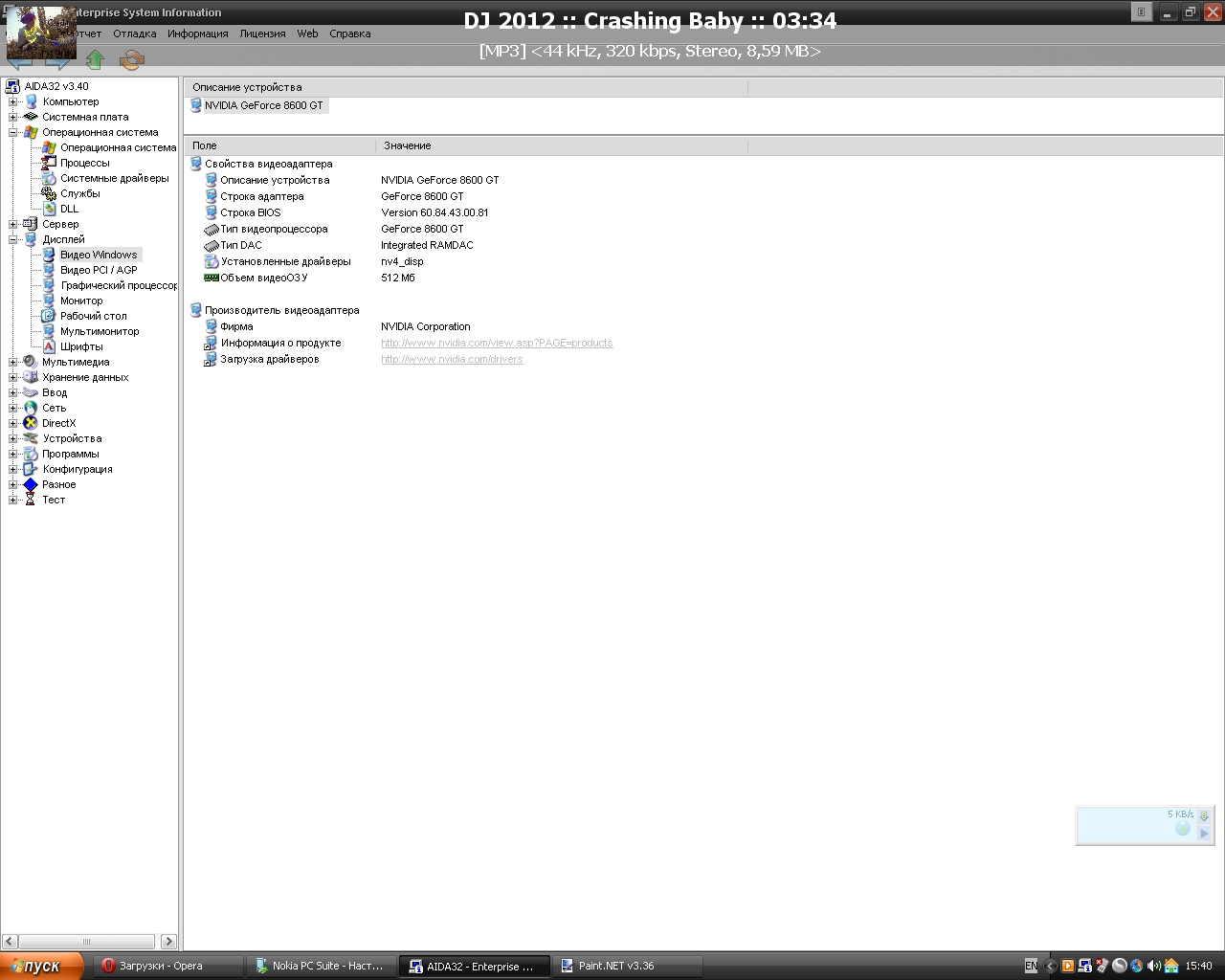
Task: Click the volume speaker tray icon
Action: (x=1153, y=966)
